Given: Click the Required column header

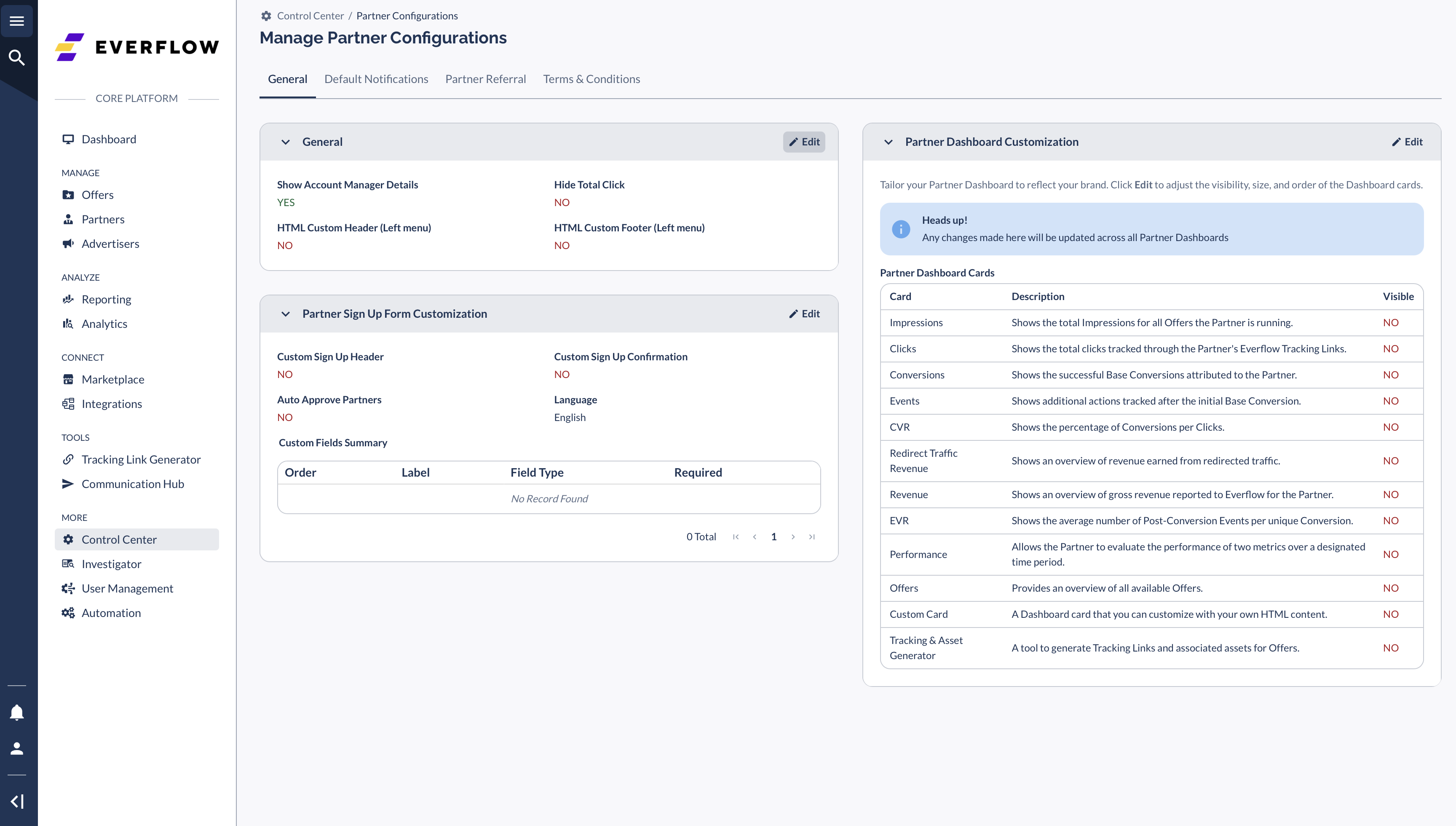Looking at the screenshot, I should pyautogui.click(x=698, y=472).
